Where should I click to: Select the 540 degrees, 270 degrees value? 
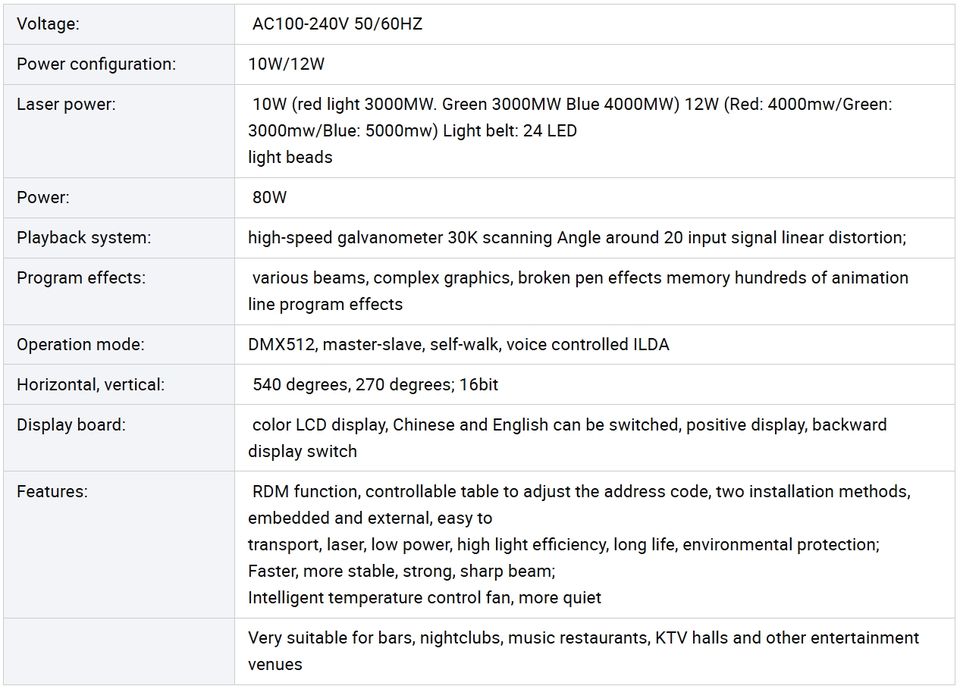375,385
